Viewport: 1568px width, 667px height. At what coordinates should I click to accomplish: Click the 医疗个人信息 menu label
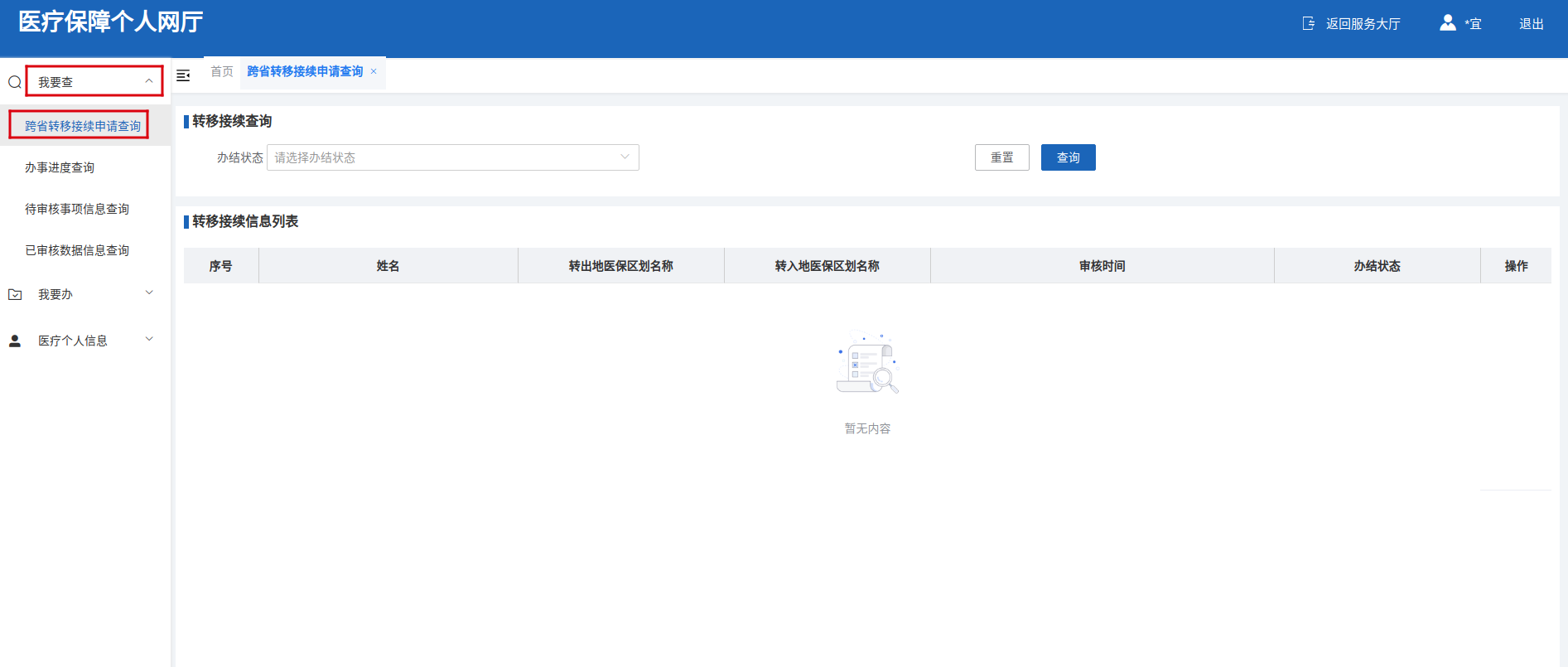(73, 341)
